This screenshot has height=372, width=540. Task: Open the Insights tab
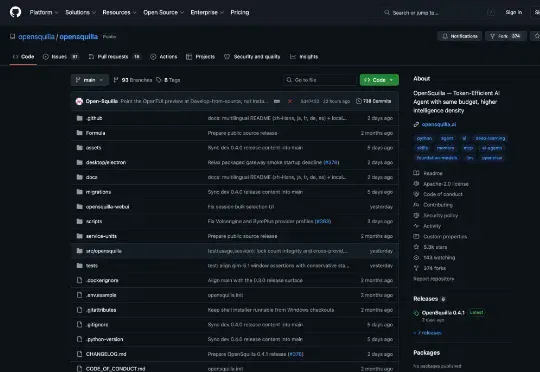(x=304, y=56)
